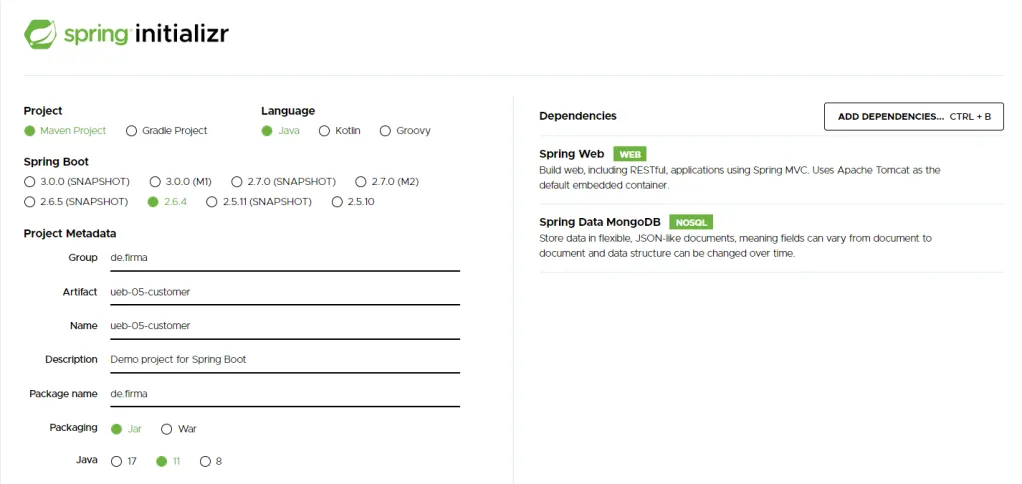Choose War packaging option
The image size is (1022, 484).
[x=179, y=429]
